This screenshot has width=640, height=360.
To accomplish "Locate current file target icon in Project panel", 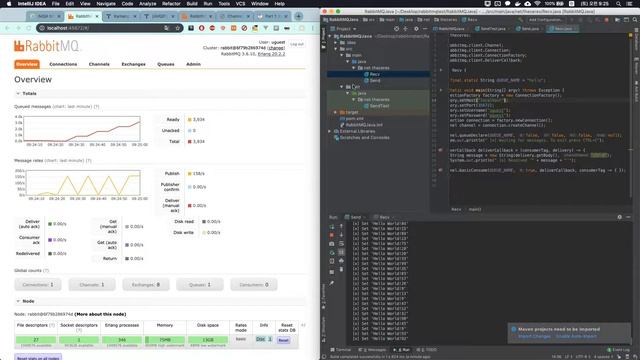I will (396, 29).
